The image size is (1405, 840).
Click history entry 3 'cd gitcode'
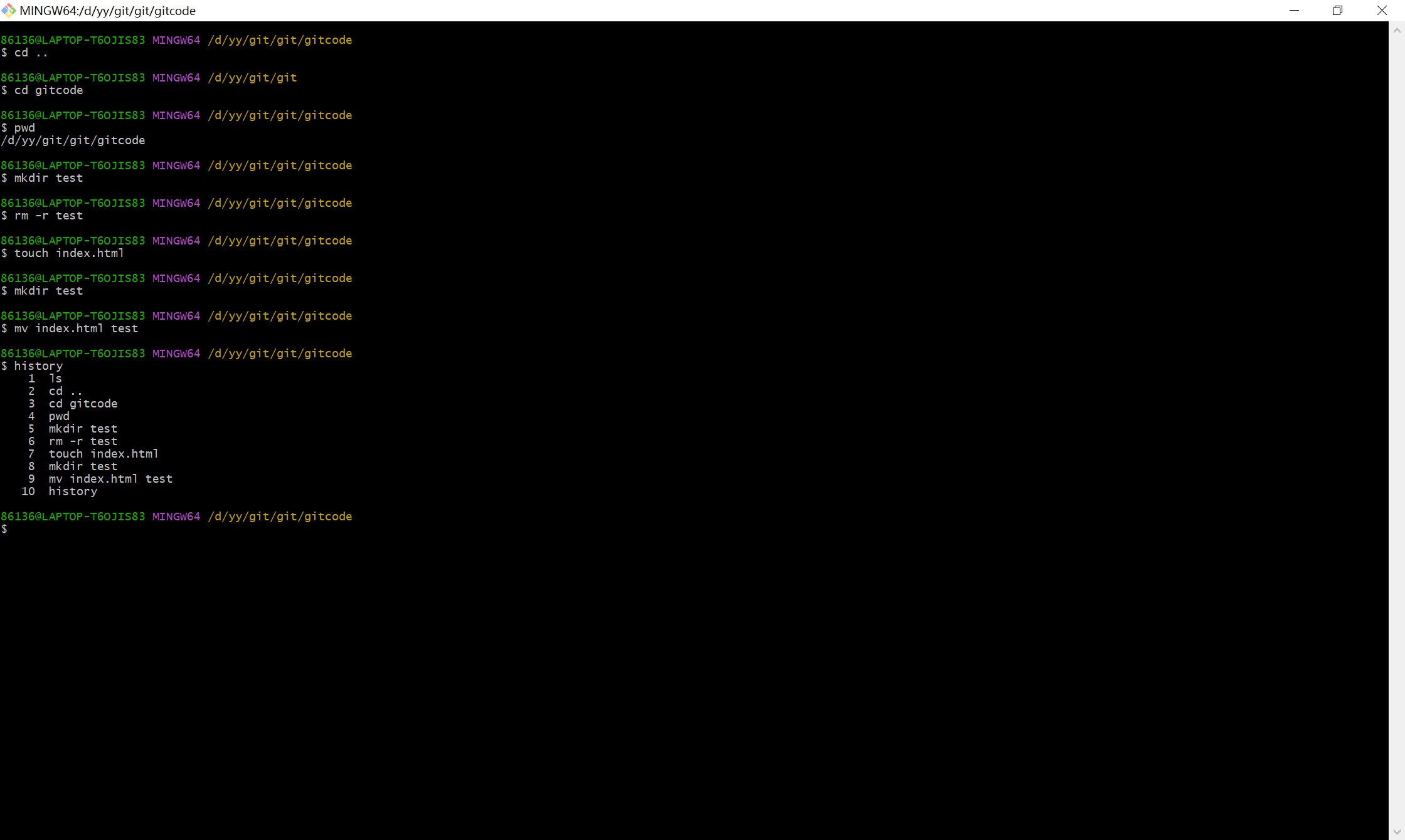tap(83, 404)
